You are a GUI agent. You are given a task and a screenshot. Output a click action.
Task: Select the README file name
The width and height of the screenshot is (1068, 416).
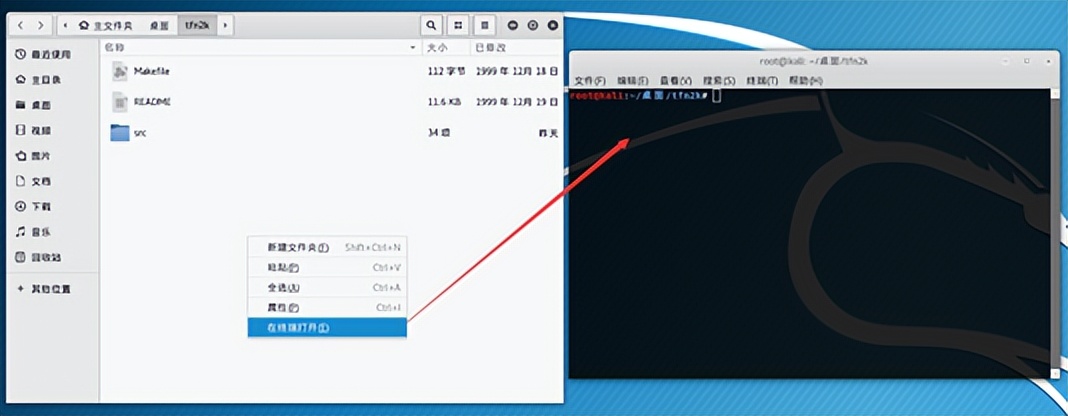[x=152, y=101]
